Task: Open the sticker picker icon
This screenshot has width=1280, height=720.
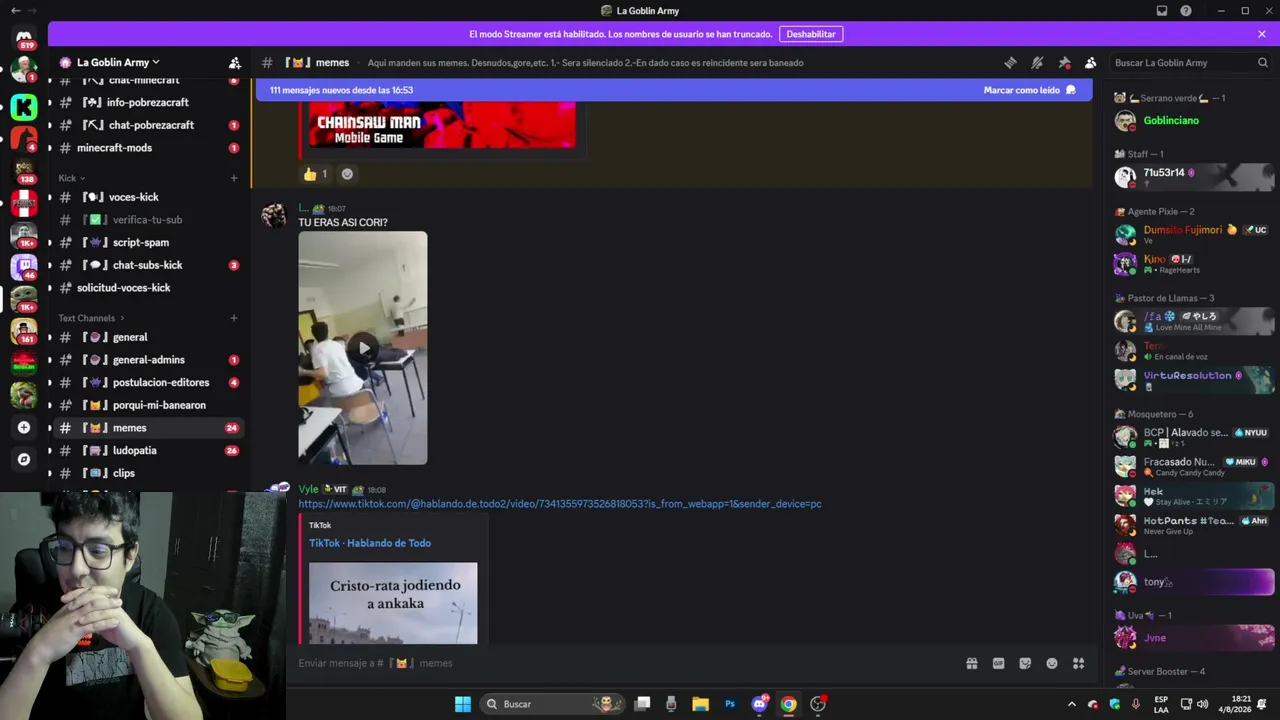Action: click(x=1025, y=663)
